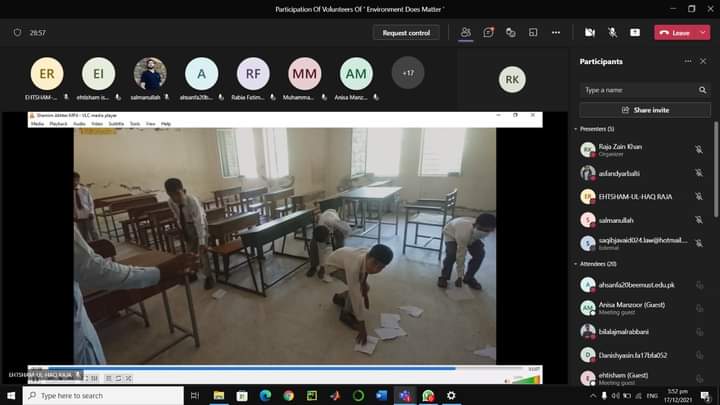Open Rooms view icon in toolbar
This screenshot has width=720, height=405.
click(533, 32)
